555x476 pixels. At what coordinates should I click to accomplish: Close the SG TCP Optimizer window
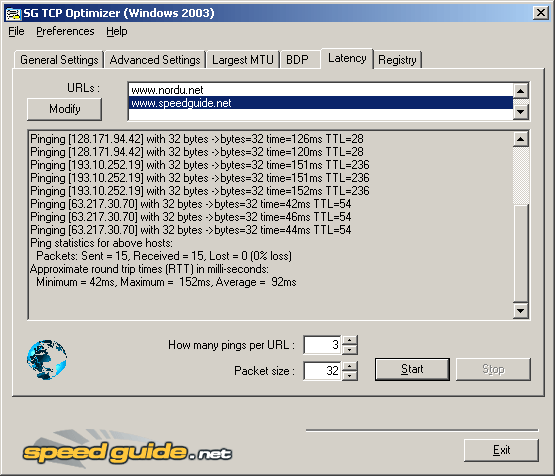tap(541, 13)
